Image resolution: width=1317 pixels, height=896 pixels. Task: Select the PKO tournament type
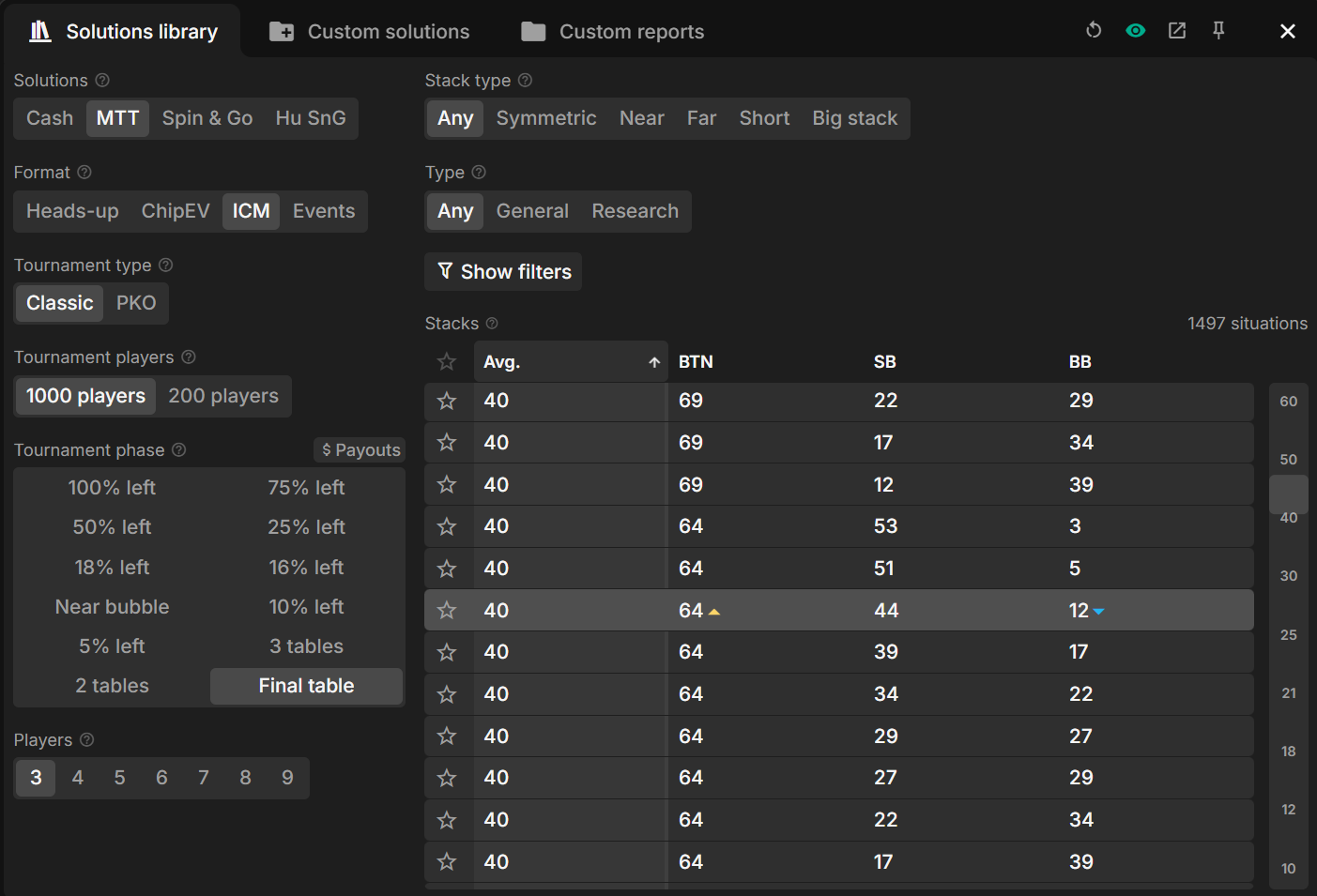click(x=136, y=303)
